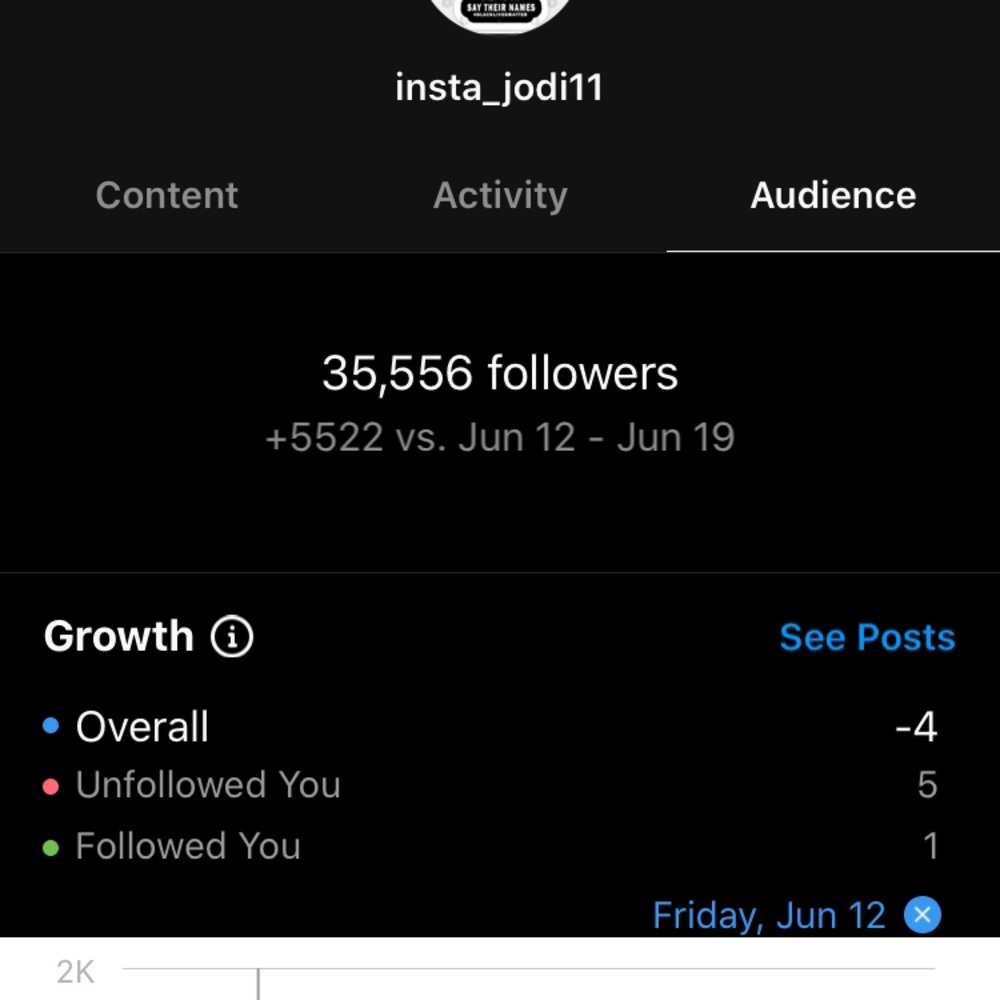This screenshot has height=1000, width=1000.
Task: Toggle the Overall growth metric row
Action: click(142, 726)
